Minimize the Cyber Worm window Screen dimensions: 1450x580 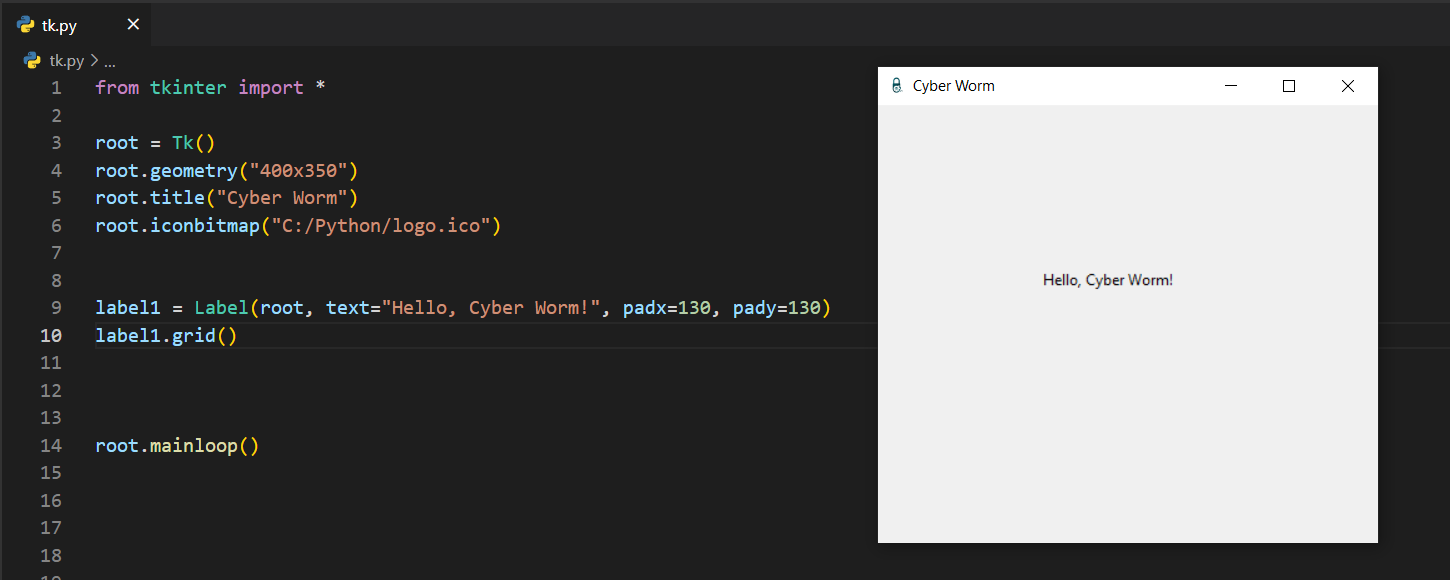1231,86
